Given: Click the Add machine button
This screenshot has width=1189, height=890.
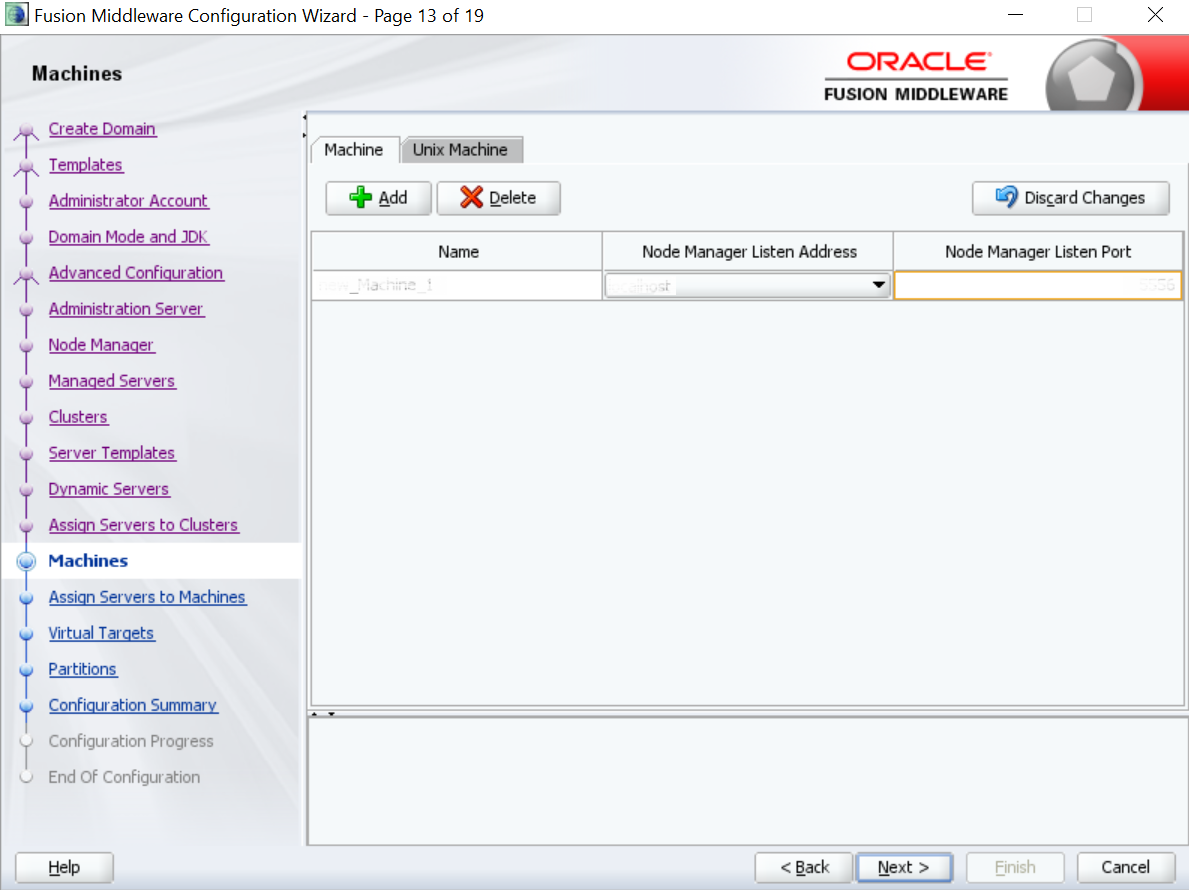Looking at the screenshot, I should pyautogui.click(x=378, y=198).
